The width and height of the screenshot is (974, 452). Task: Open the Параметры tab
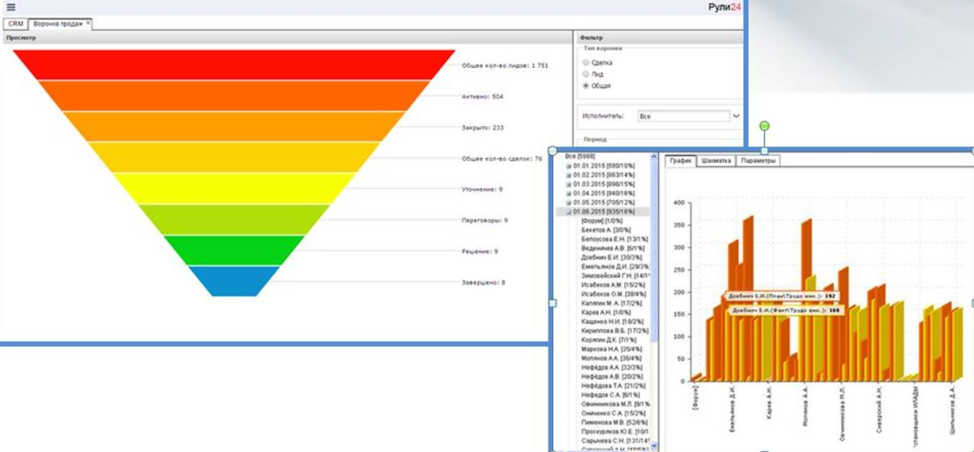pyautogui.click(x=758, y=161)
